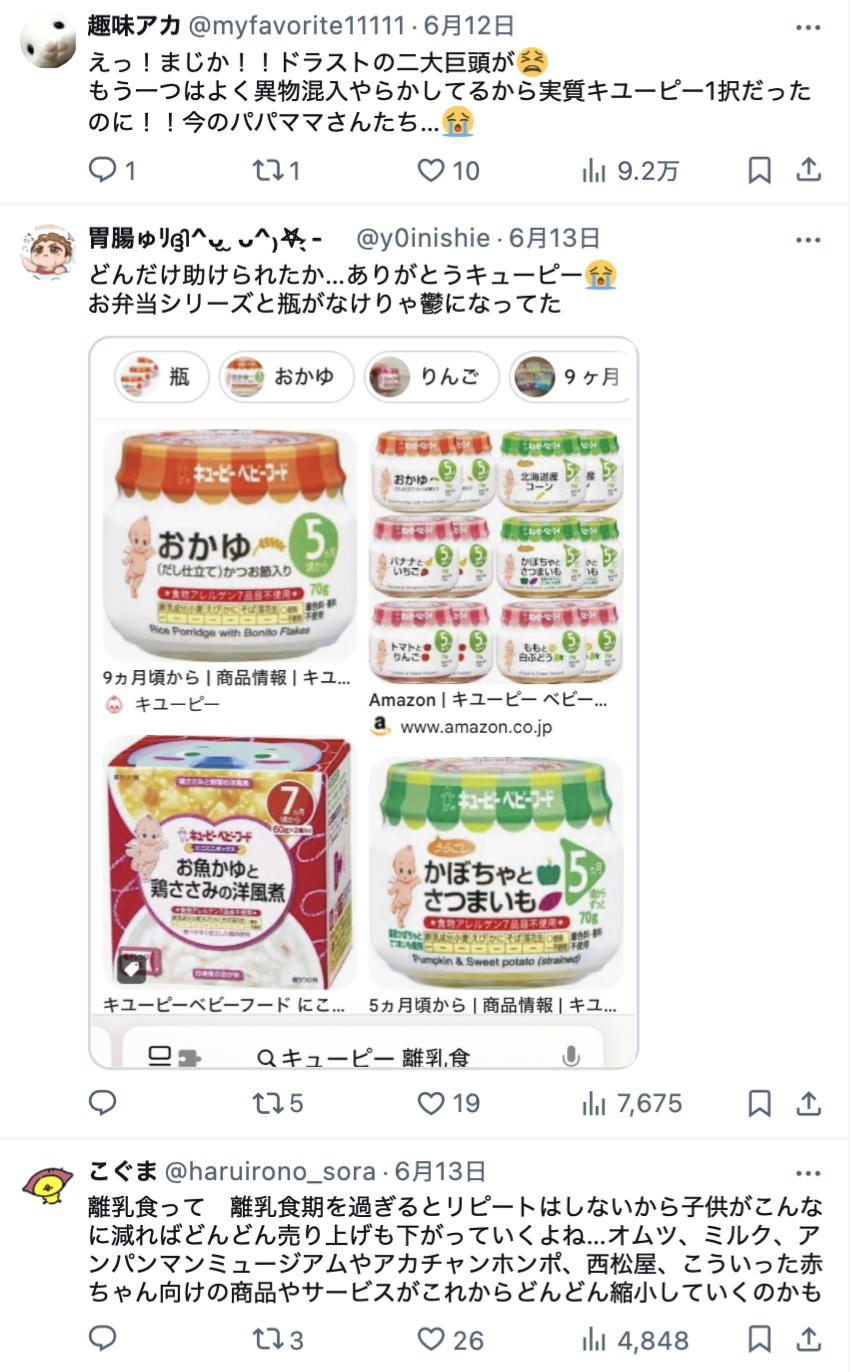Like the tweet with 19 likes
The image size is (850, 1372).
pos(431,1103)
